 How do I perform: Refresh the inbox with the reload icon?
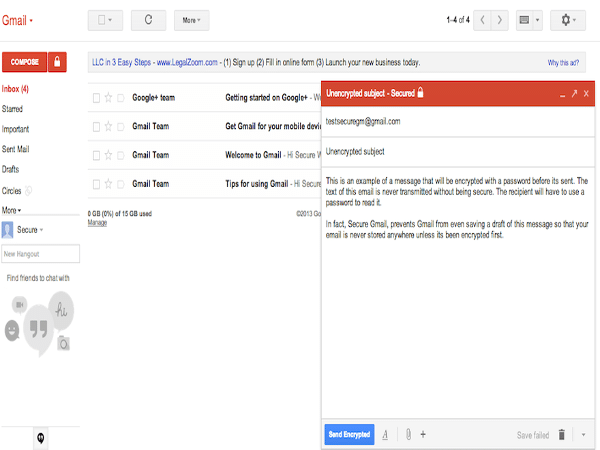[x=149, y=19]
